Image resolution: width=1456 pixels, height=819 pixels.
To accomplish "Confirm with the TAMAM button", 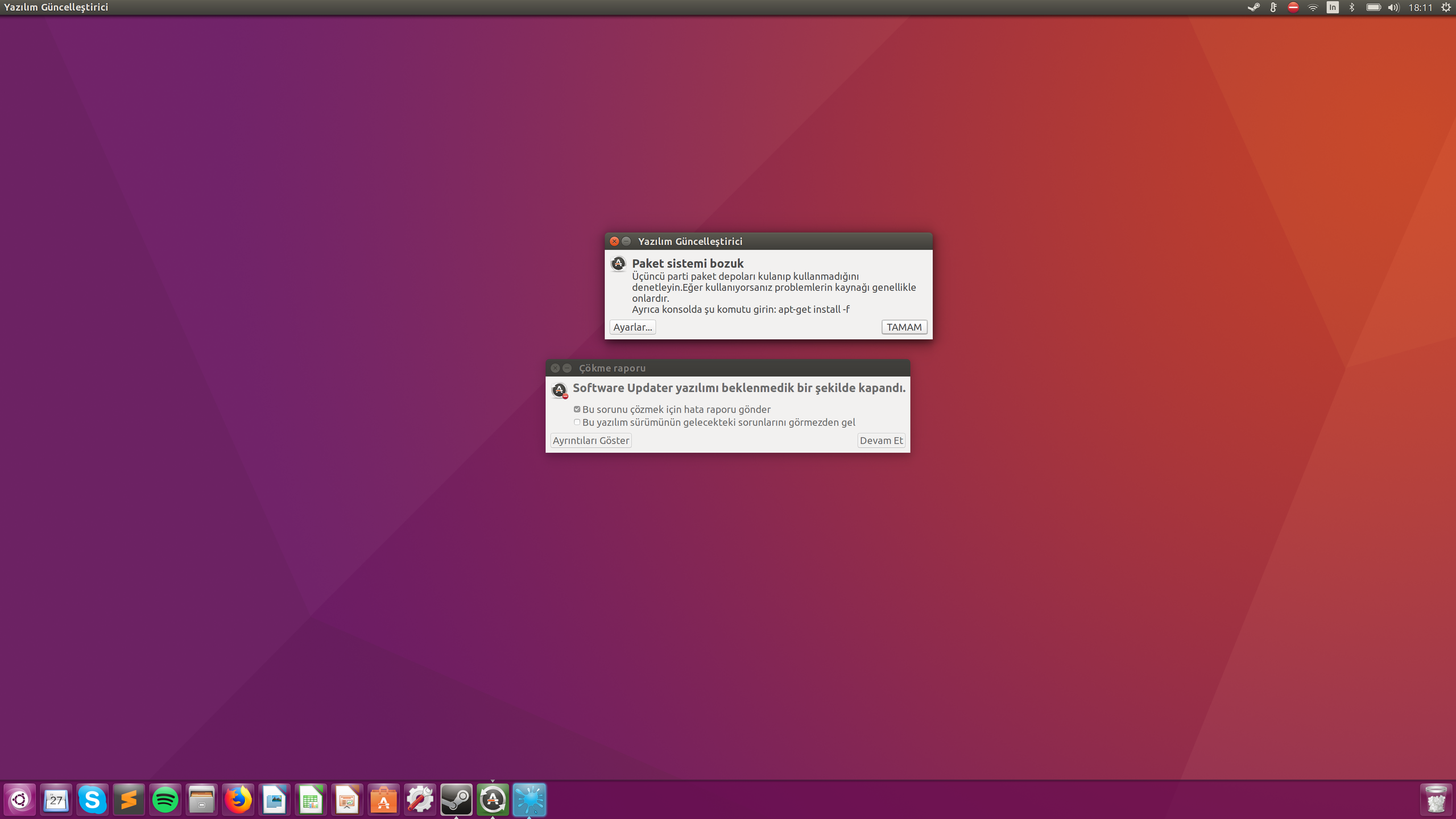I will click(x=904, y=327).
